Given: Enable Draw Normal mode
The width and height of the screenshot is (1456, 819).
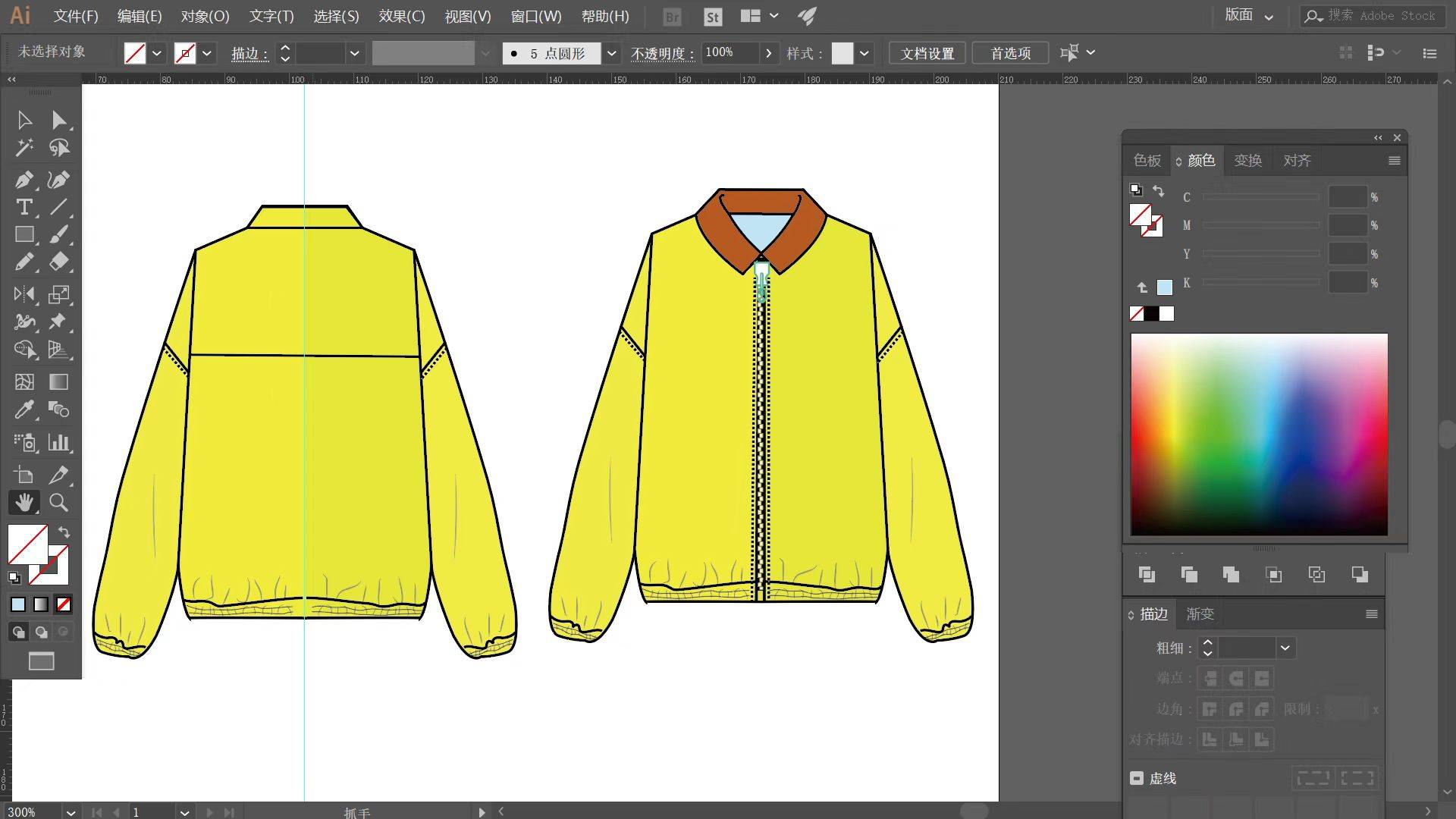Looking at the screenshot, I should [x=18, y=632].
